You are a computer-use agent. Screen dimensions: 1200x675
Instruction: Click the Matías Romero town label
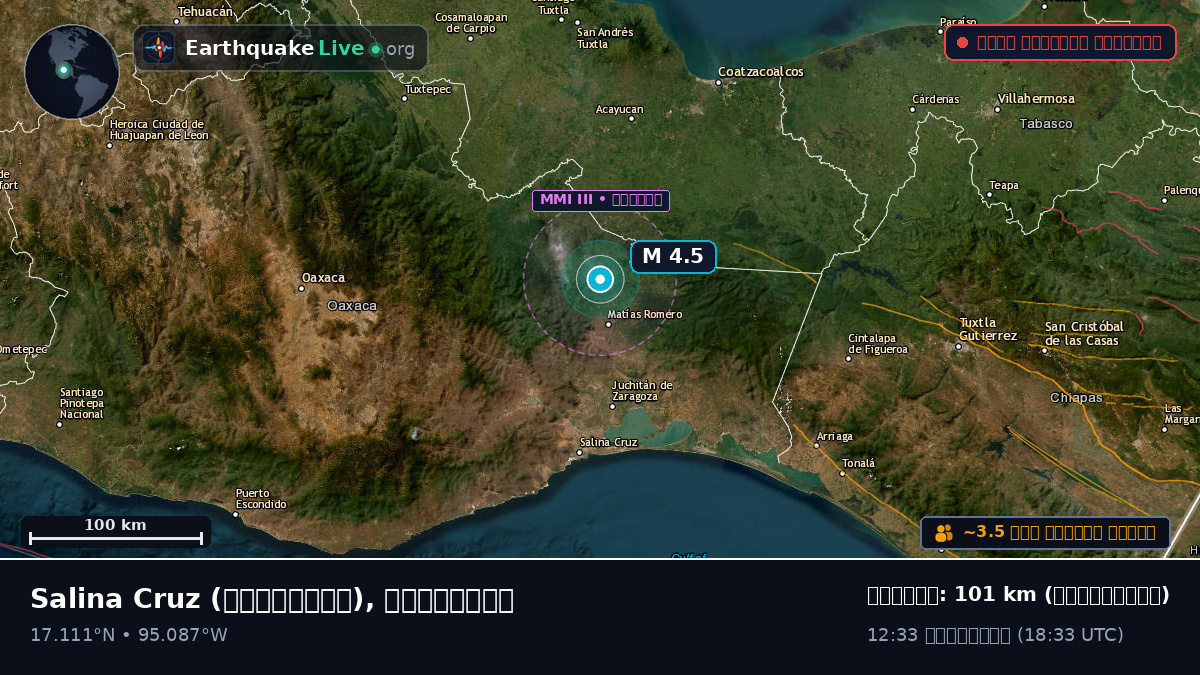[644, 314]
